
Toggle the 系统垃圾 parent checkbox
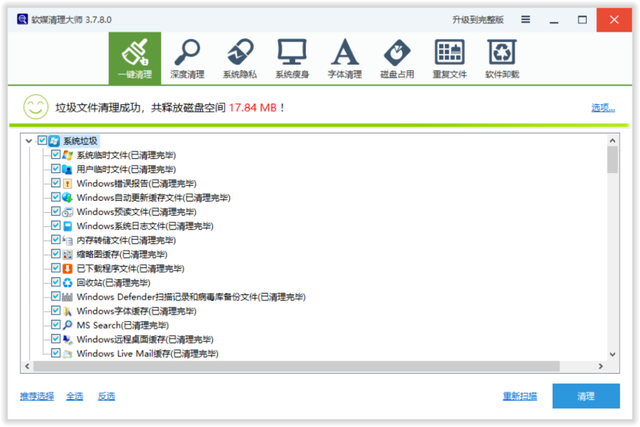coord(42,140)
